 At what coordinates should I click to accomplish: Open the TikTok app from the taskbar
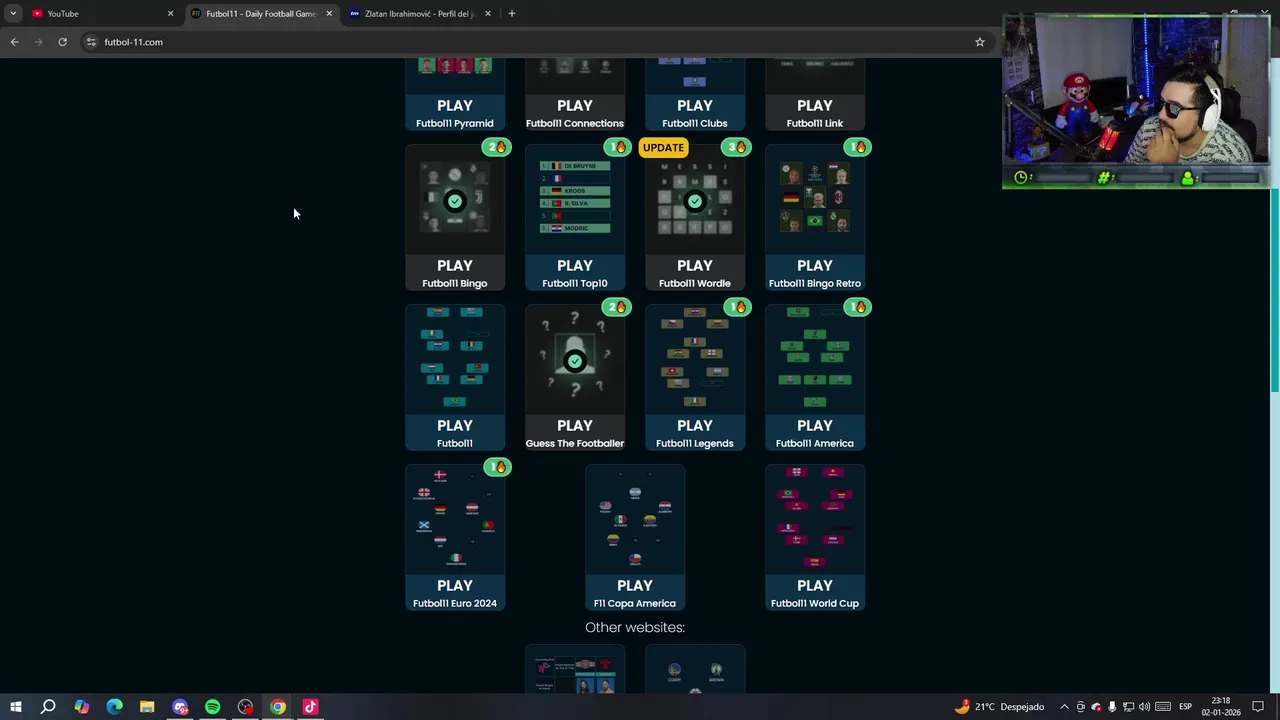point(310,707)
